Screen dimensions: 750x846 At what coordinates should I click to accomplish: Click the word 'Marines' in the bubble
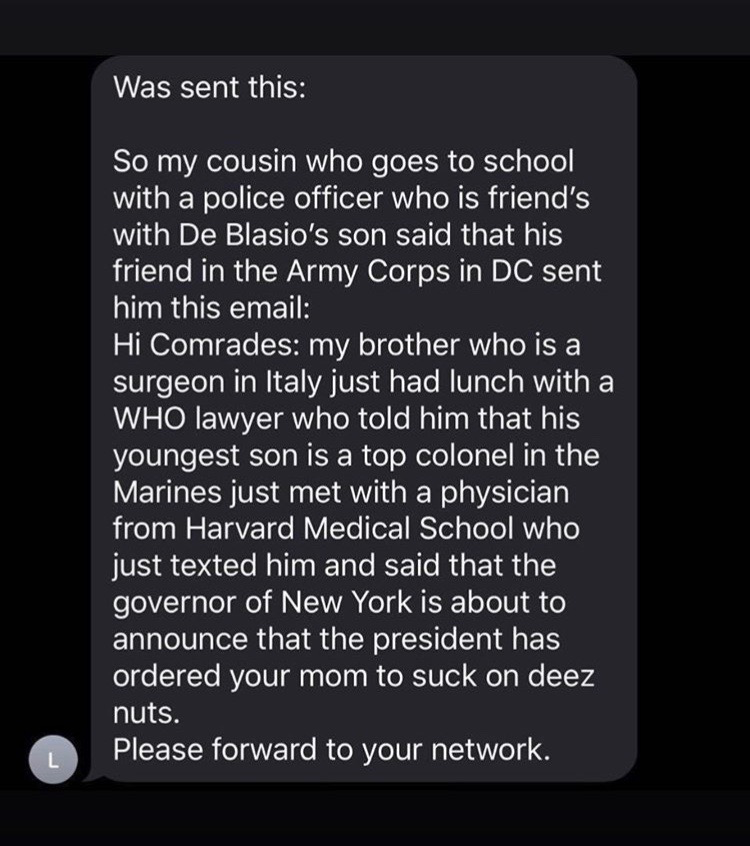(167, 492)
